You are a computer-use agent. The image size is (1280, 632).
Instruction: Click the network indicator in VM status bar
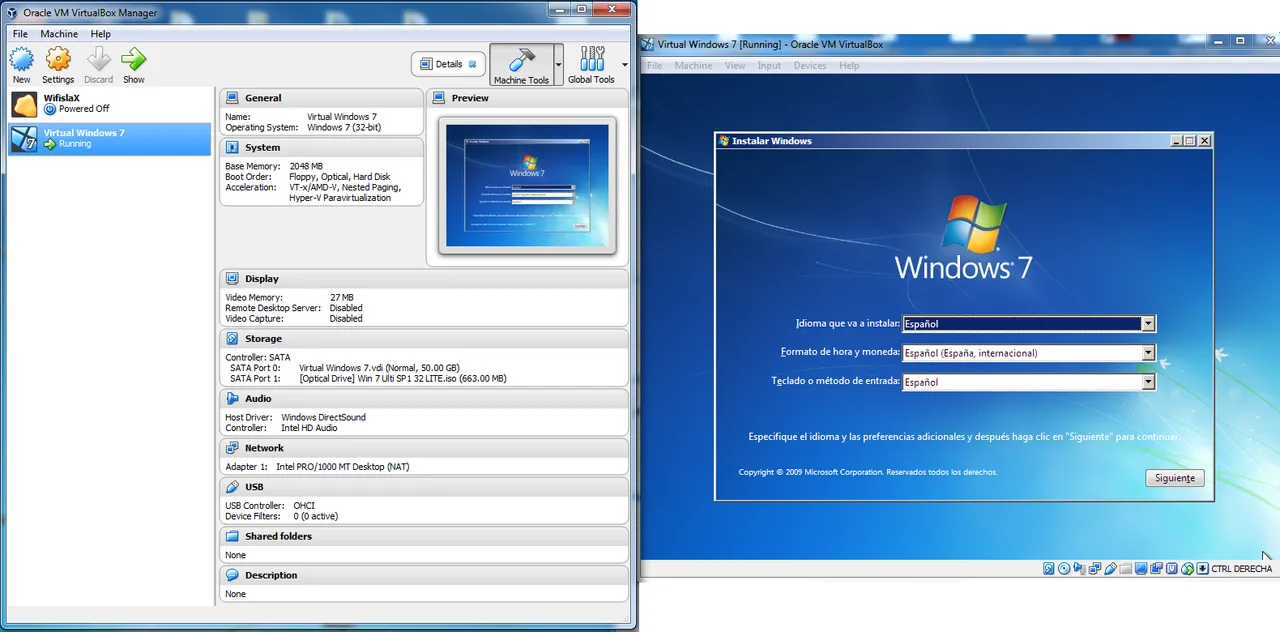point(1094,568)
